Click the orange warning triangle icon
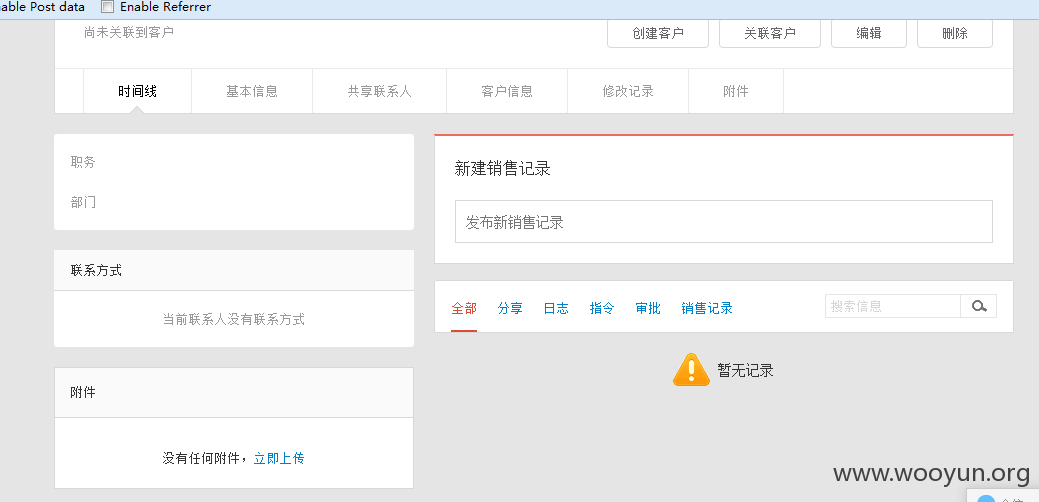This screenshot has width=1039, height=502. (691, 370)
